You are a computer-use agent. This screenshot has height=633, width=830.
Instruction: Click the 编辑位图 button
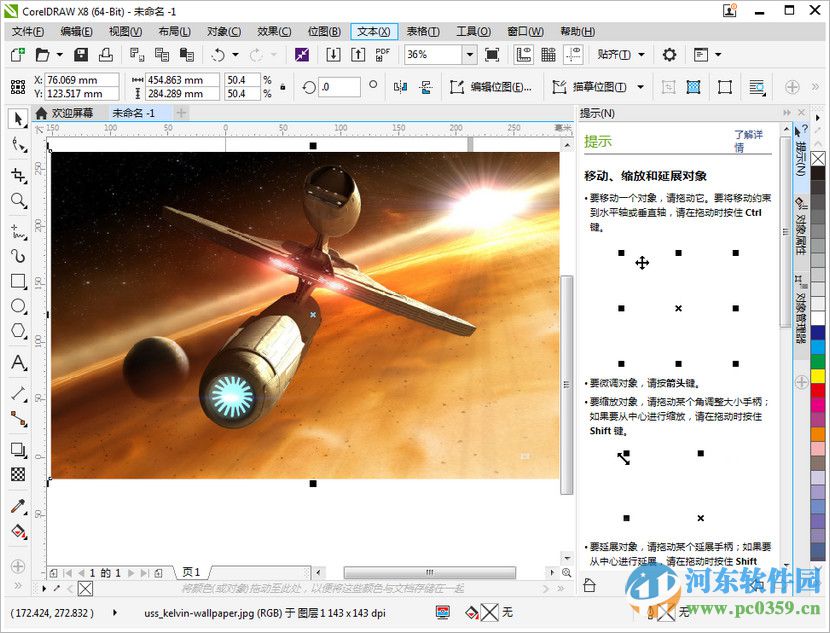(x=500, y=87)
